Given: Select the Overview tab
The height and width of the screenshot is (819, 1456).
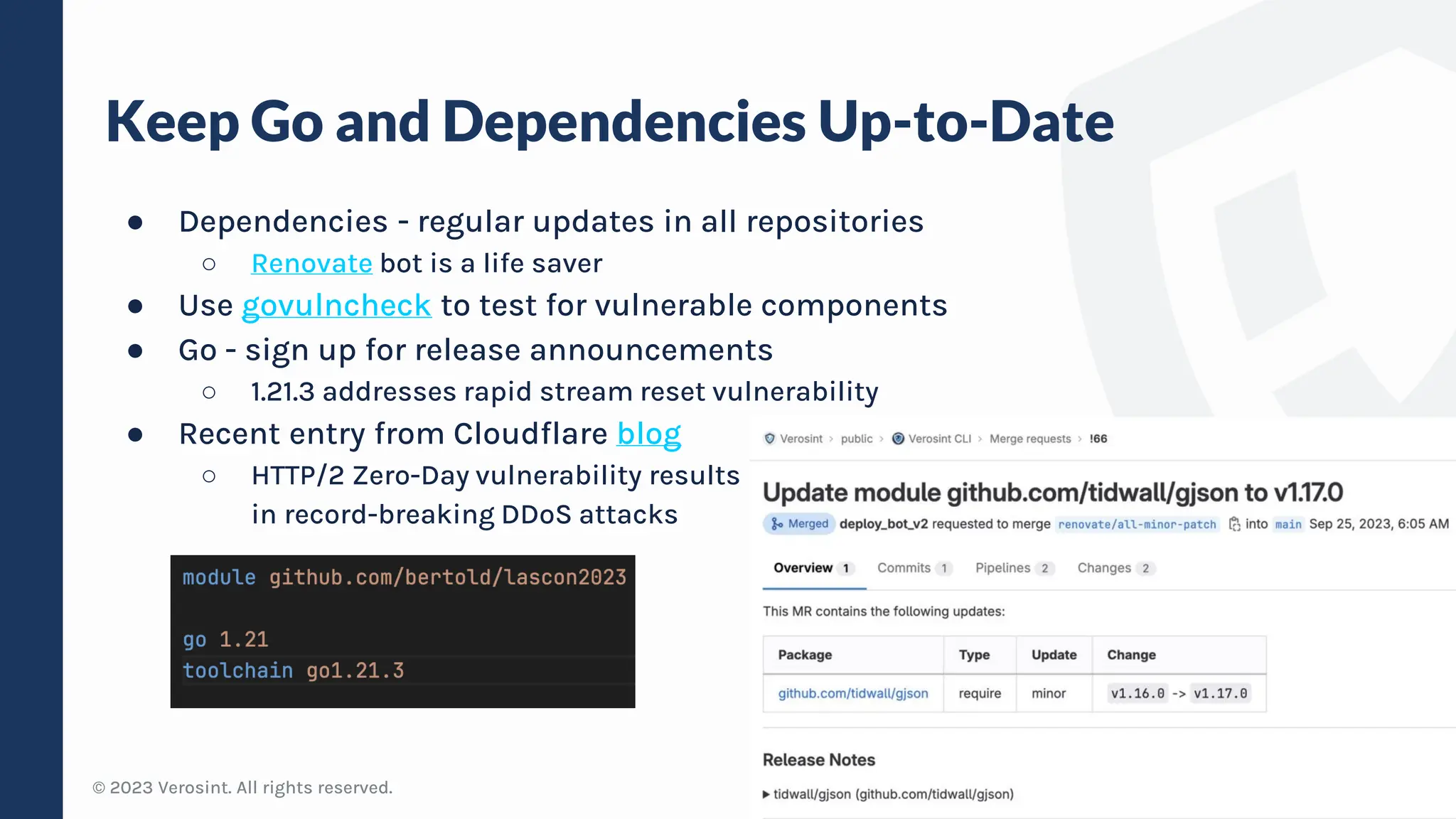Looking at the screenshot, I should [811, 568].
